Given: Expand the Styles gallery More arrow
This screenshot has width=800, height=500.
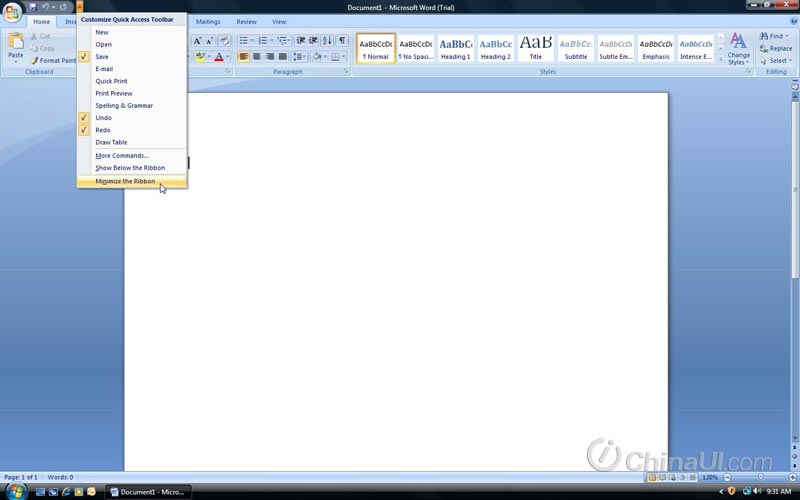Looking at the screenshot, I should 720,58.
